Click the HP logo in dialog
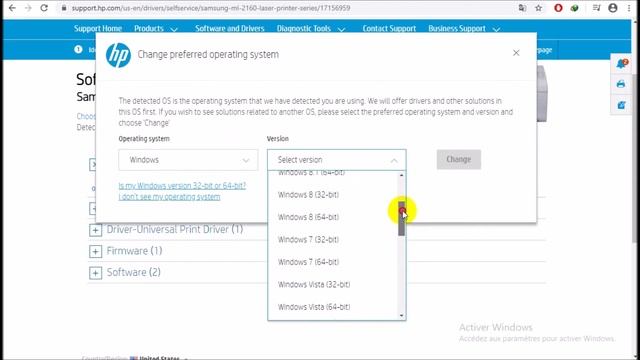Image resolution: width=640 pixels, height=360 pixels. pos(118,55)
